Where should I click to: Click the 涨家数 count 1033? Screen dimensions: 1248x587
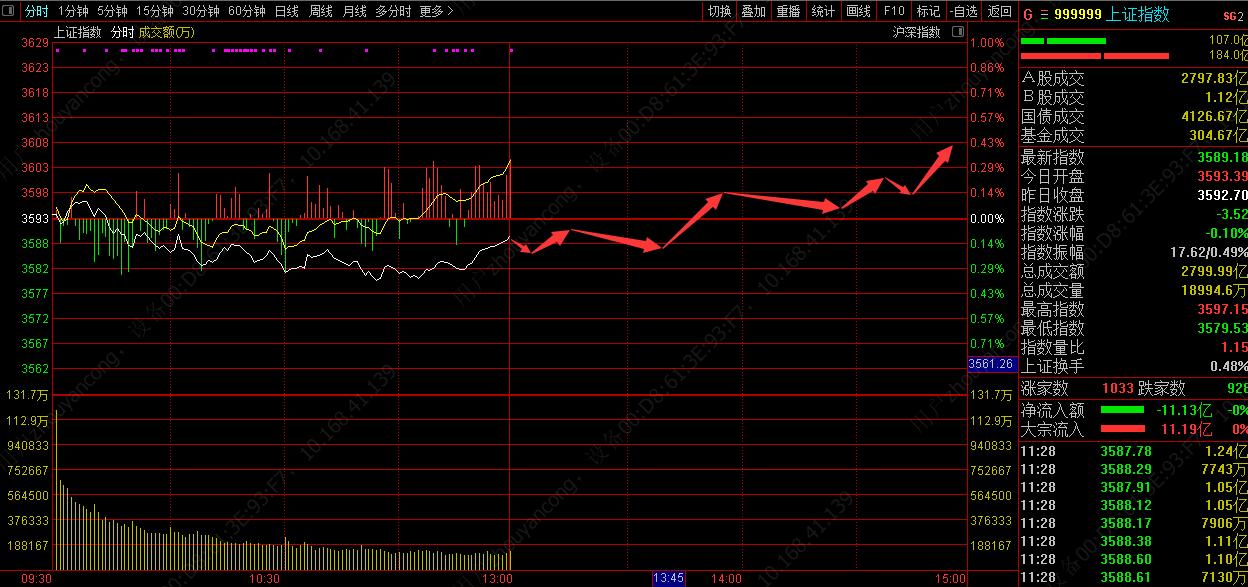tap(1117, 388)
